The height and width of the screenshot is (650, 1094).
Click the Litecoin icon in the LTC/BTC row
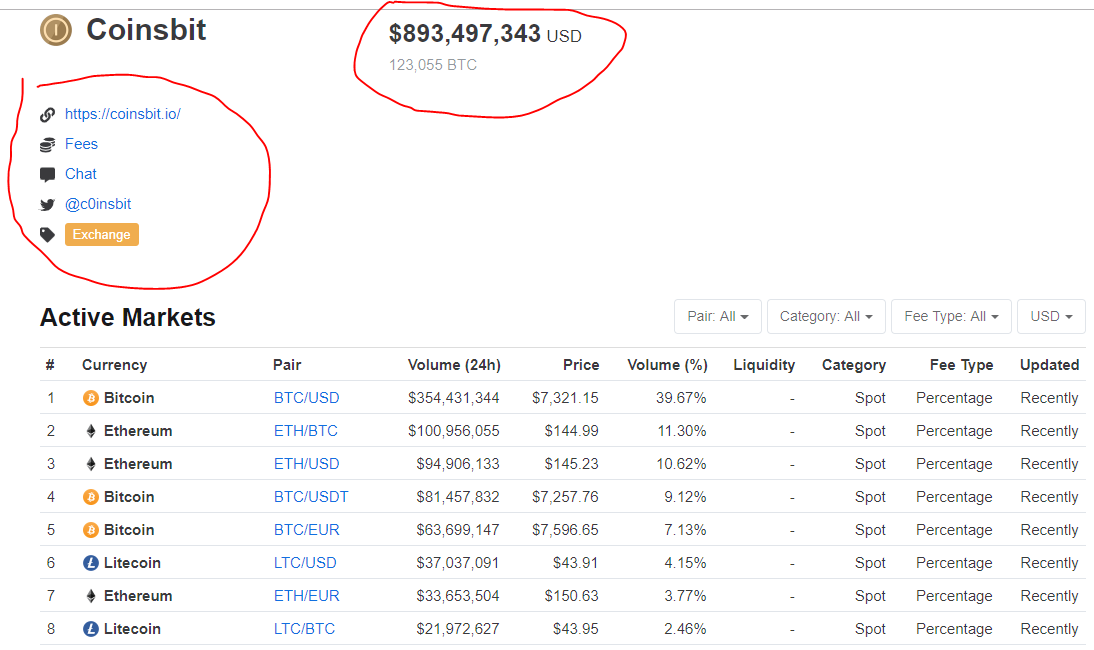click(x=91, y=629)
